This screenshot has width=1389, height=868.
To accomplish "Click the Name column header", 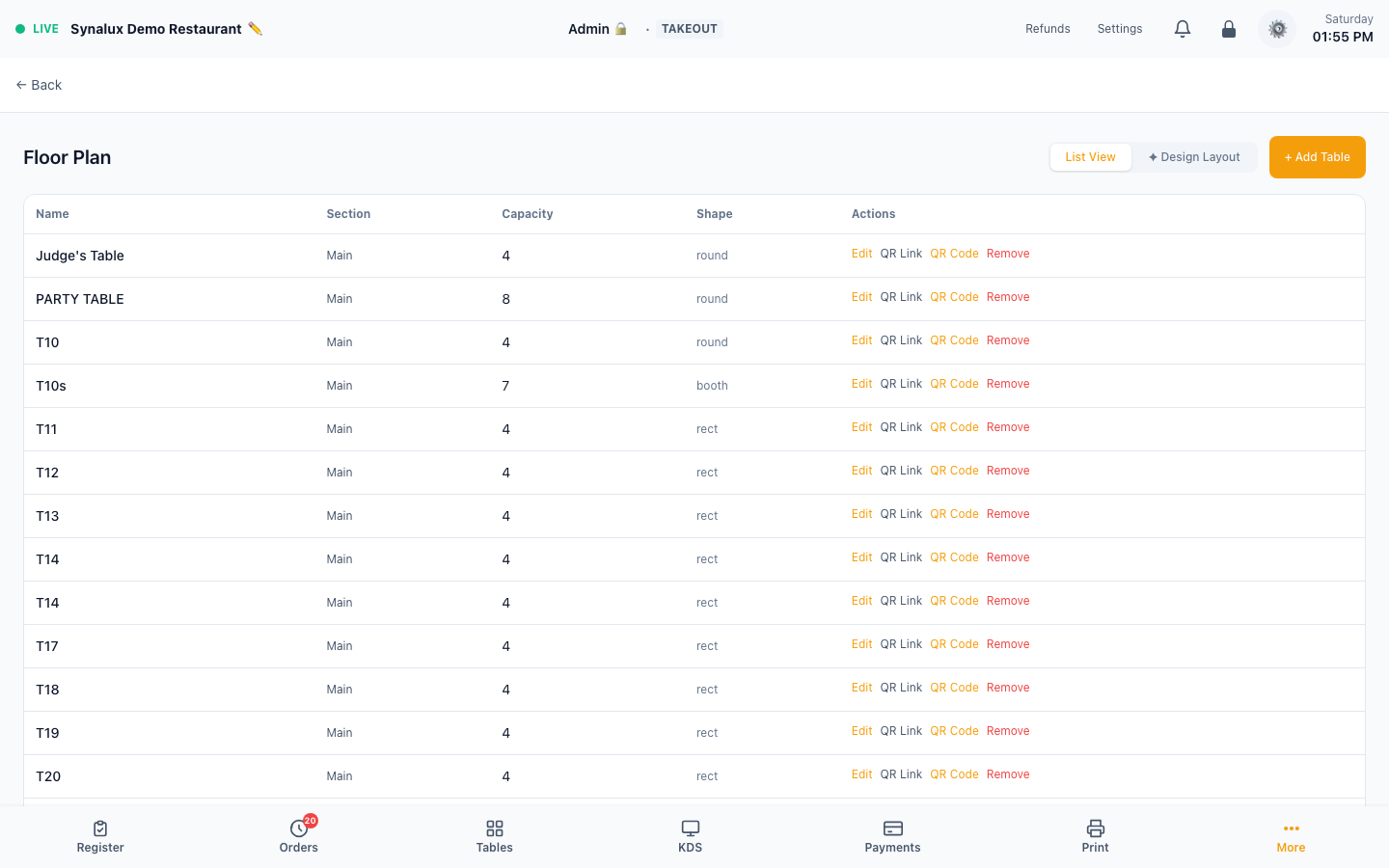I will [52, 214].
